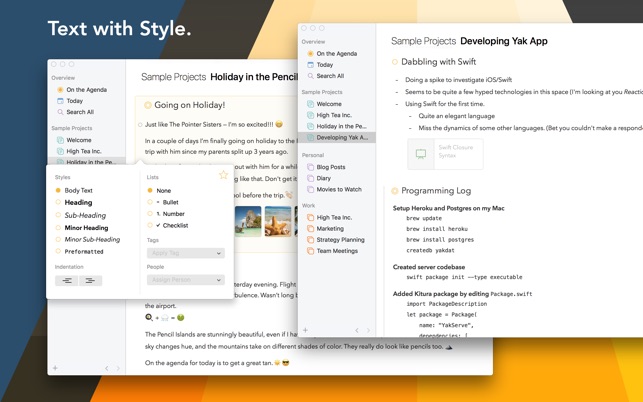
Task: Open the Apply Tag dropdown
Action: [x=185, y=253]
